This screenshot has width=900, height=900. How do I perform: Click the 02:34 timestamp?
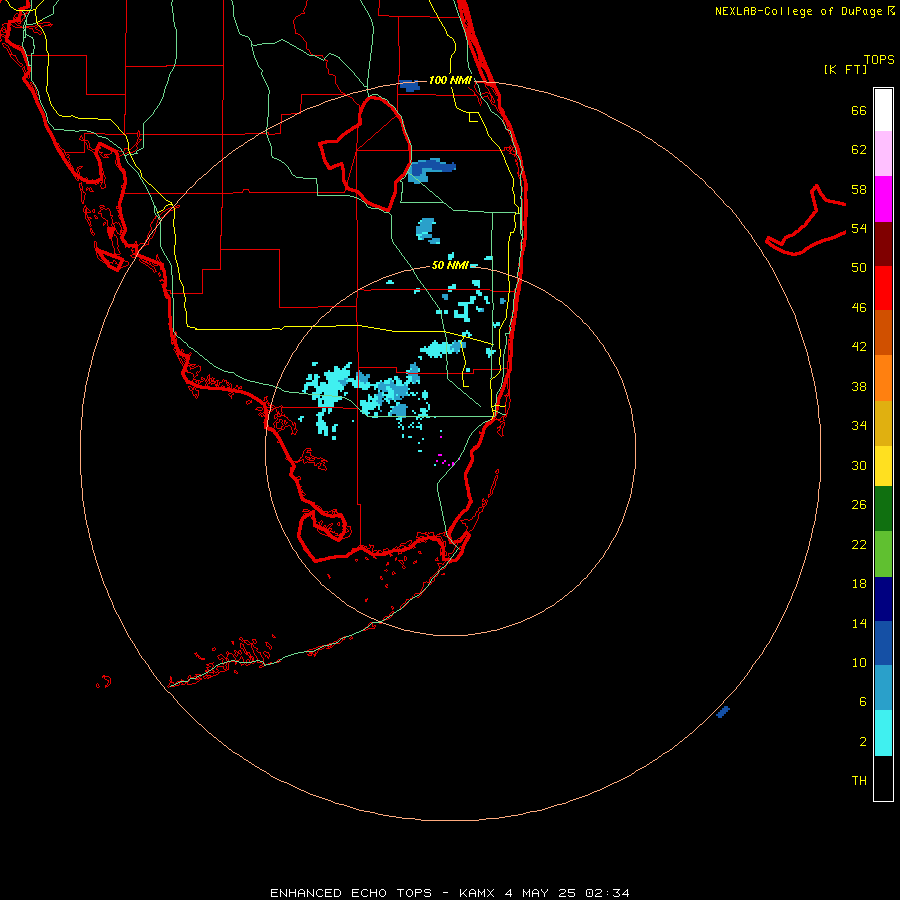coord(607,893)
